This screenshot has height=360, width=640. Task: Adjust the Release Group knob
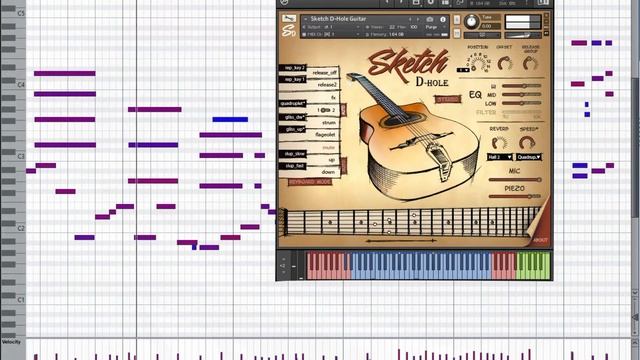tap(530, 63)
